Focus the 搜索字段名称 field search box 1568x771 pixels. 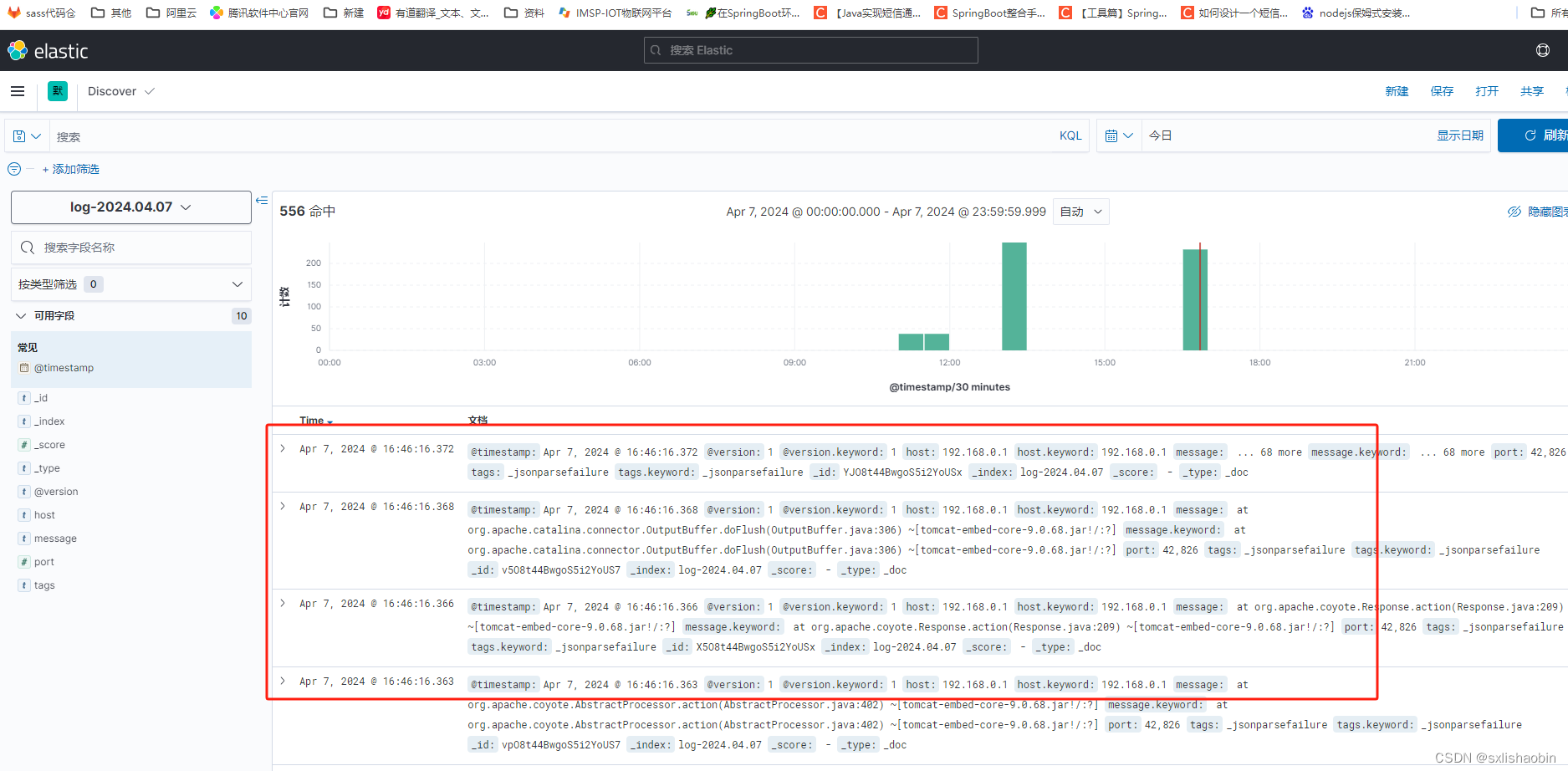tap(131, 248)
